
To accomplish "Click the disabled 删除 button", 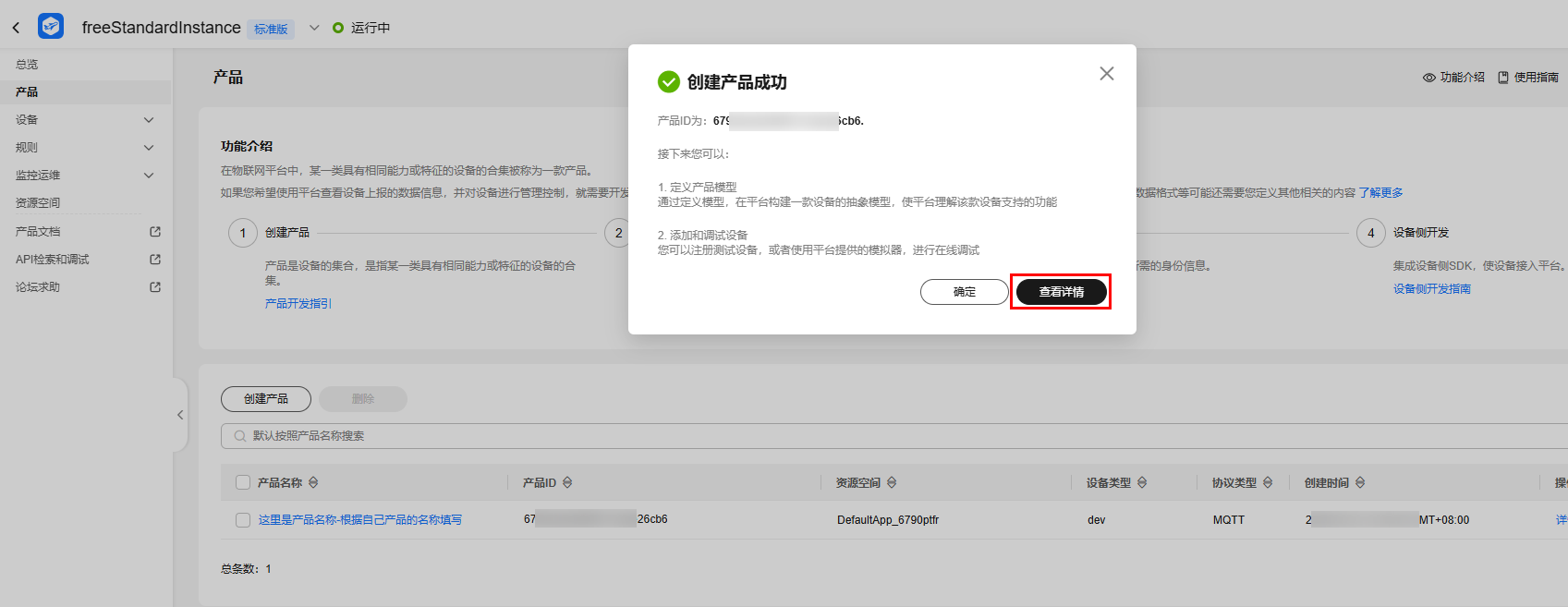I will coord(363,399).
